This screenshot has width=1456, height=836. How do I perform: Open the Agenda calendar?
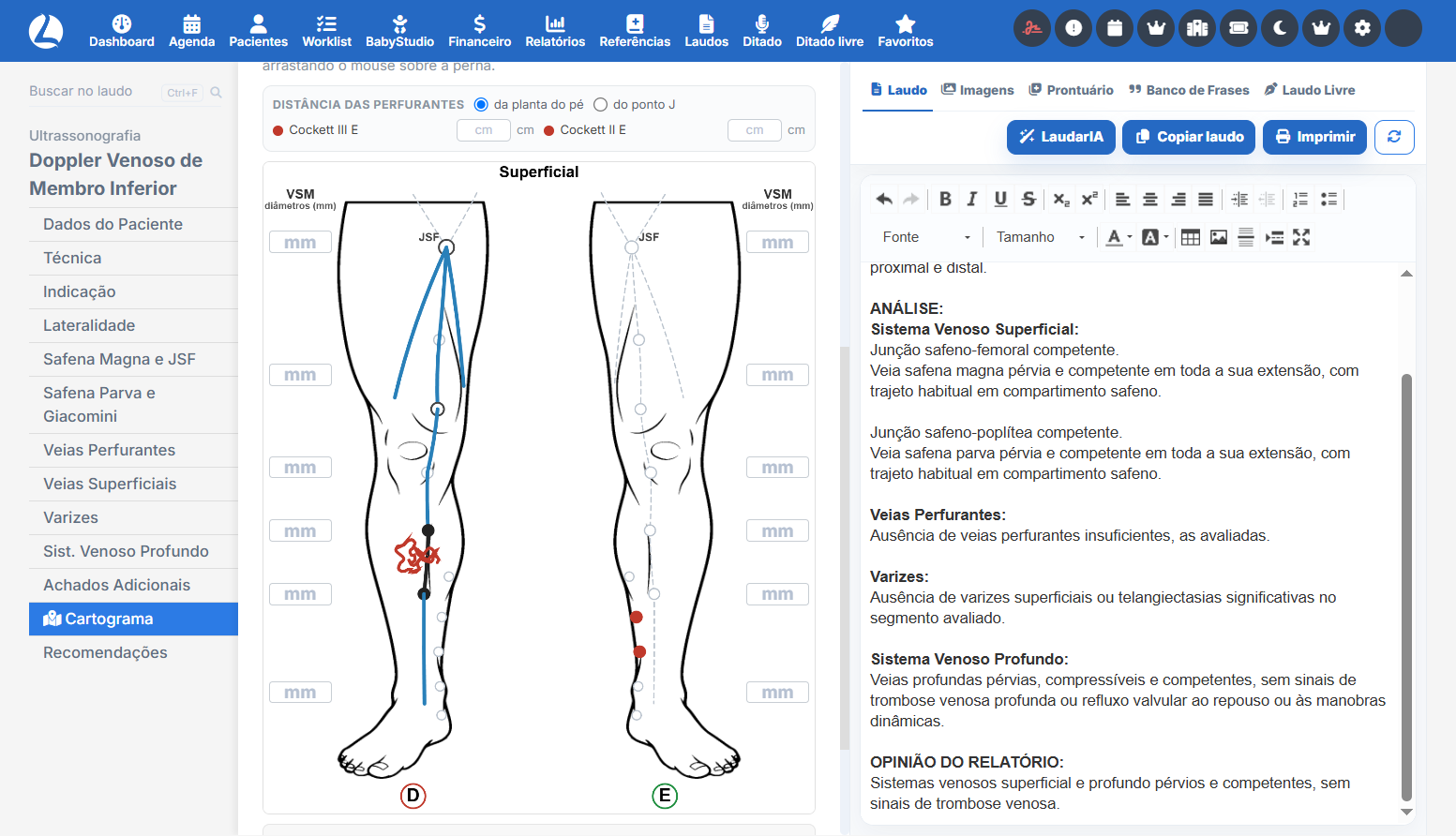(191, 31)
